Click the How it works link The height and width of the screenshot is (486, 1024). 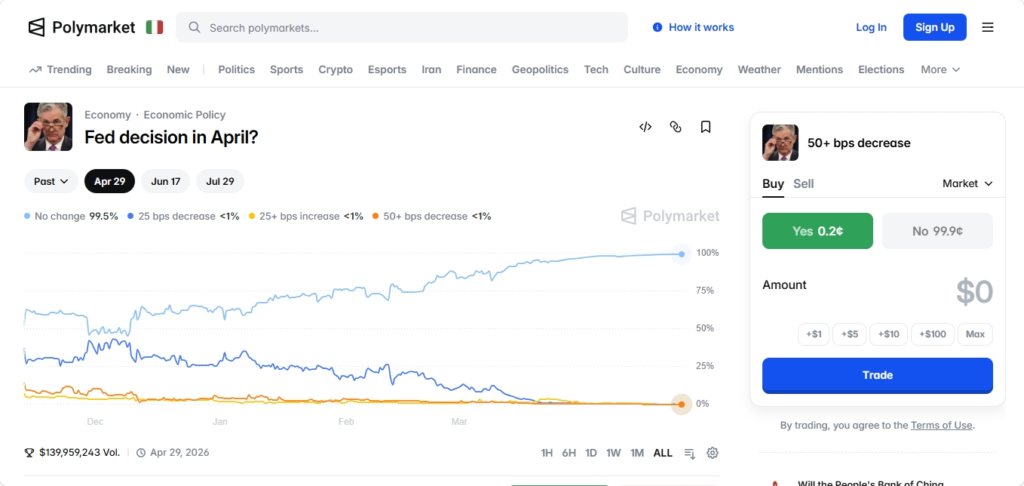pos(701,27)
